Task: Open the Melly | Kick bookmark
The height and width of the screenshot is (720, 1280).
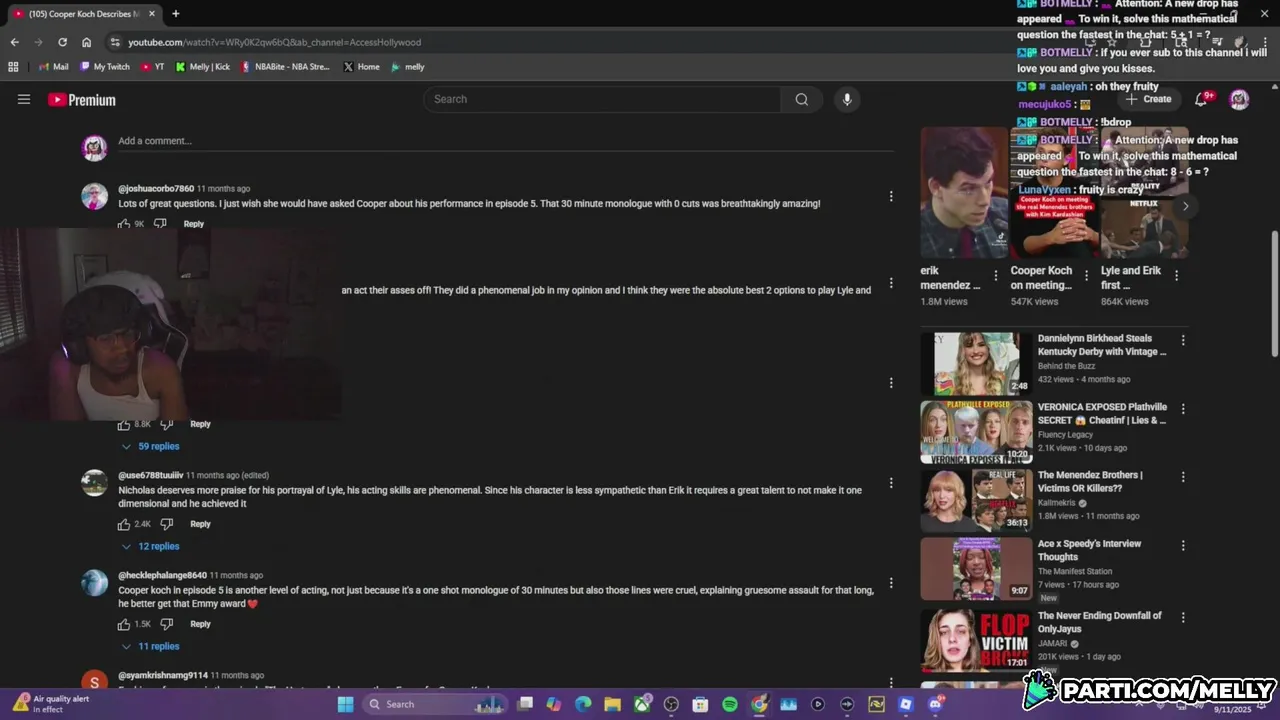Action: (x=203, y=67)
